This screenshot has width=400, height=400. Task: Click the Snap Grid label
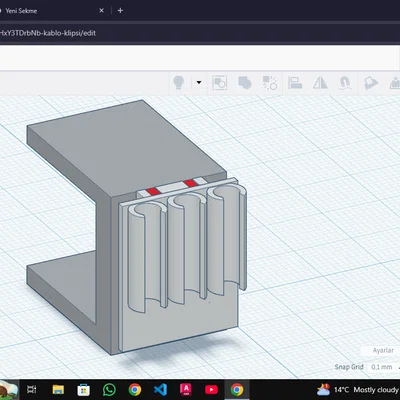pyautogui.click(x=349, y=367)
